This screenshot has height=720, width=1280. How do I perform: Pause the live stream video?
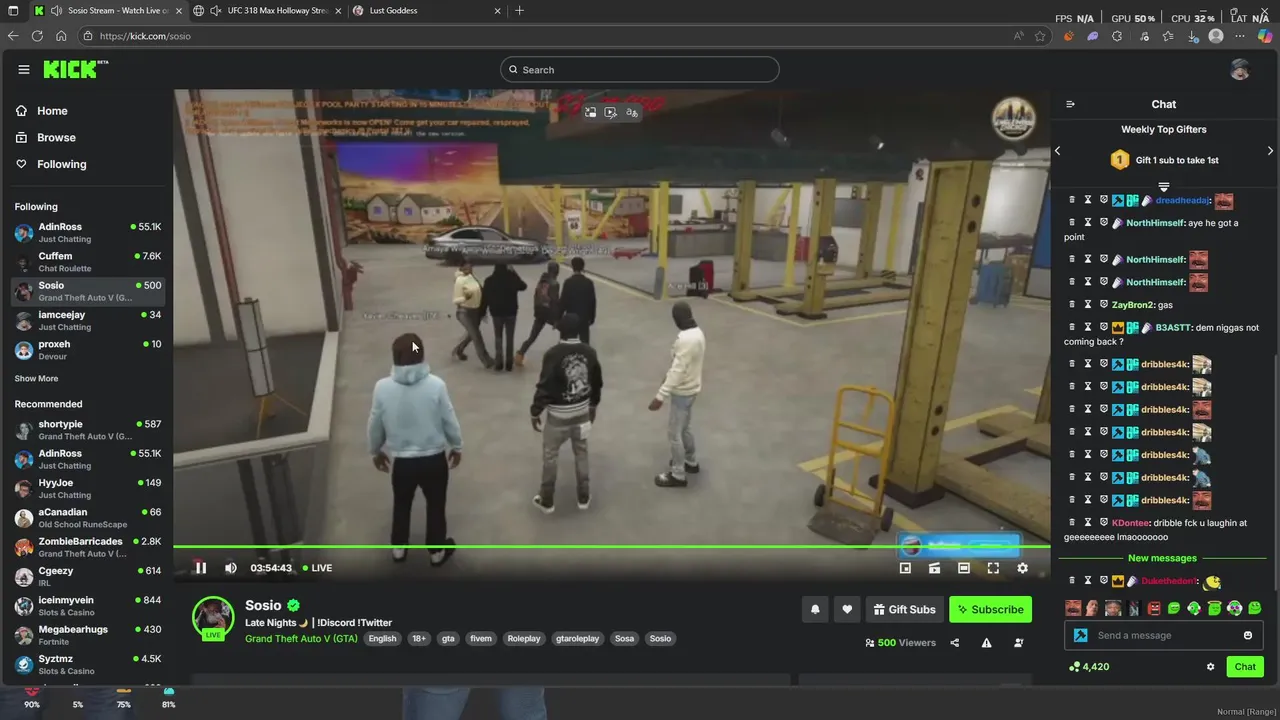(200, 568)
